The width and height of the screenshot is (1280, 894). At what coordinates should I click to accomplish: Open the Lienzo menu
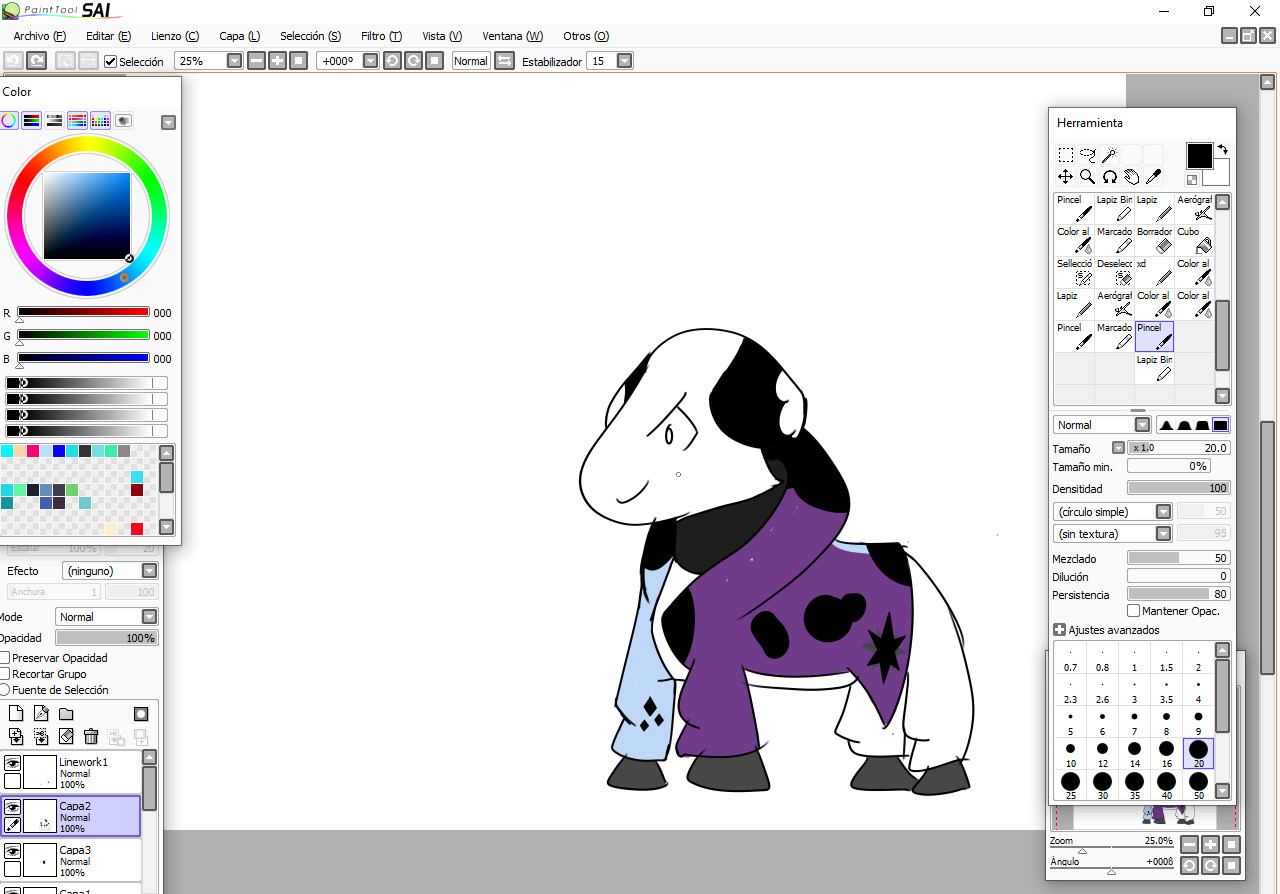click(x=175, y=36)
